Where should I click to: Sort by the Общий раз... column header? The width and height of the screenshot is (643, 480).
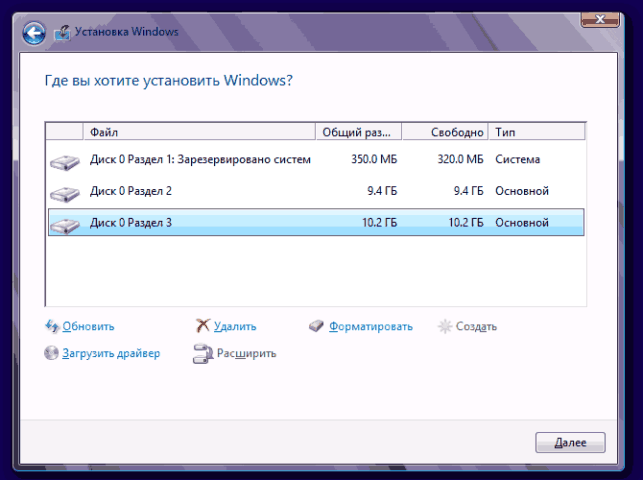(358, 132)
